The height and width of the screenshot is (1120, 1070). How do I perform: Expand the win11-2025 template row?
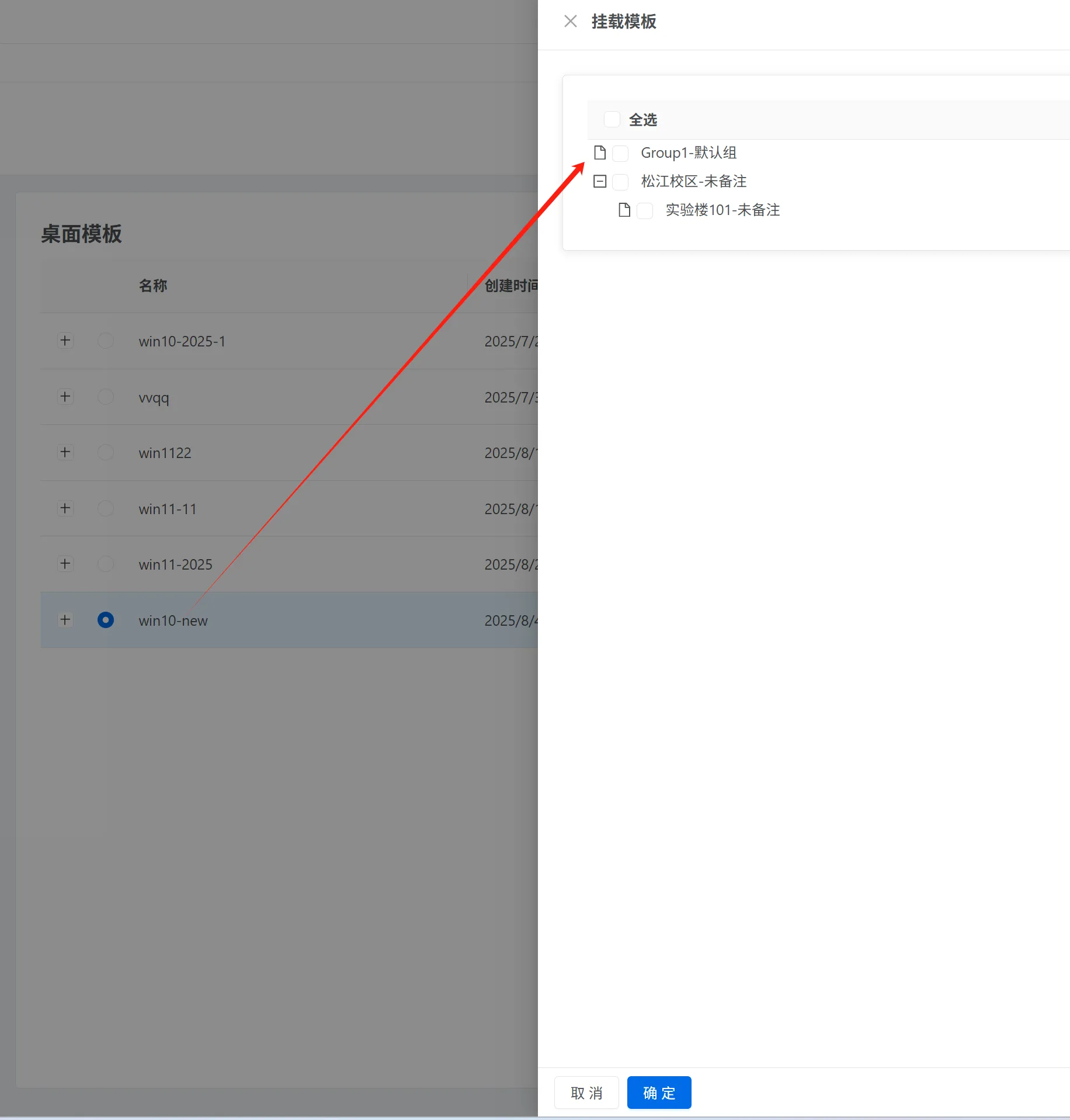click(x=65, y=564)
